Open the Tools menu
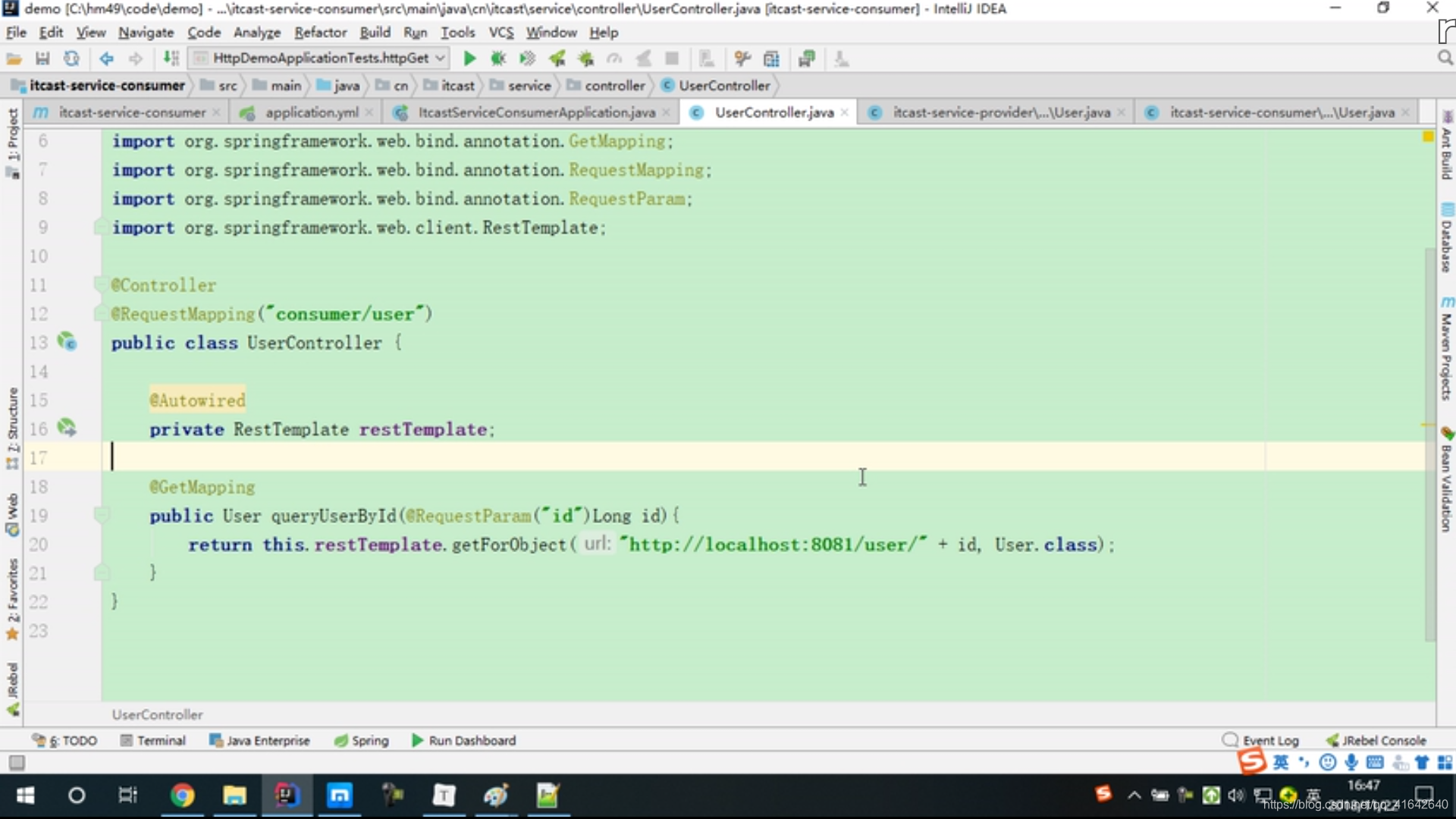 [x=457, y=33]
